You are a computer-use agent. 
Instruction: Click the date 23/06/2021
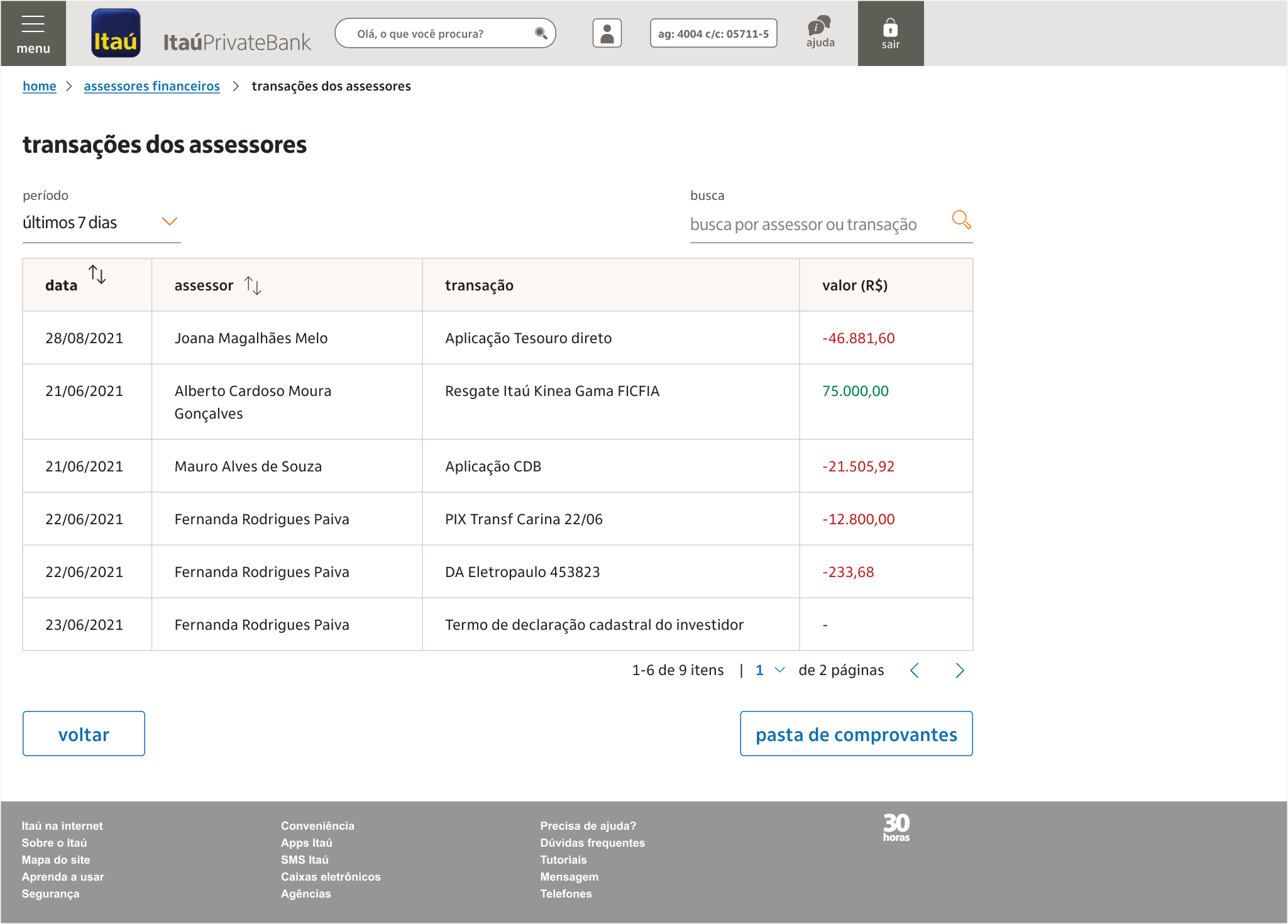click(x=84, y=625)
